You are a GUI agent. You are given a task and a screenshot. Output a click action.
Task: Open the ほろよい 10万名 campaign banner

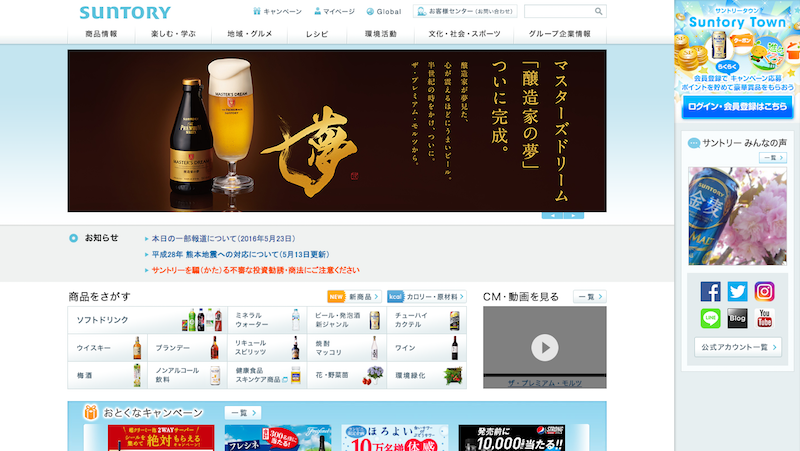(395, 438)
